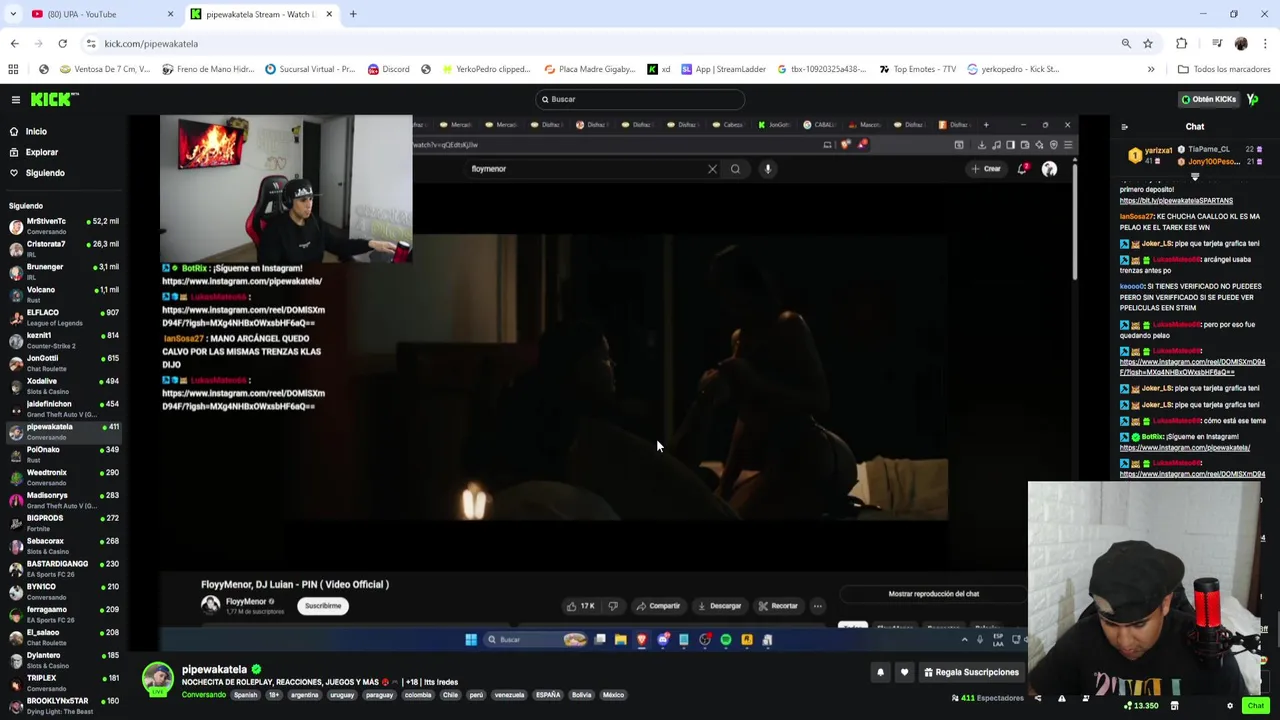This screenshot has width=1280, height=720.
Task: Go back in browser history
Action: tap(14, 43)
